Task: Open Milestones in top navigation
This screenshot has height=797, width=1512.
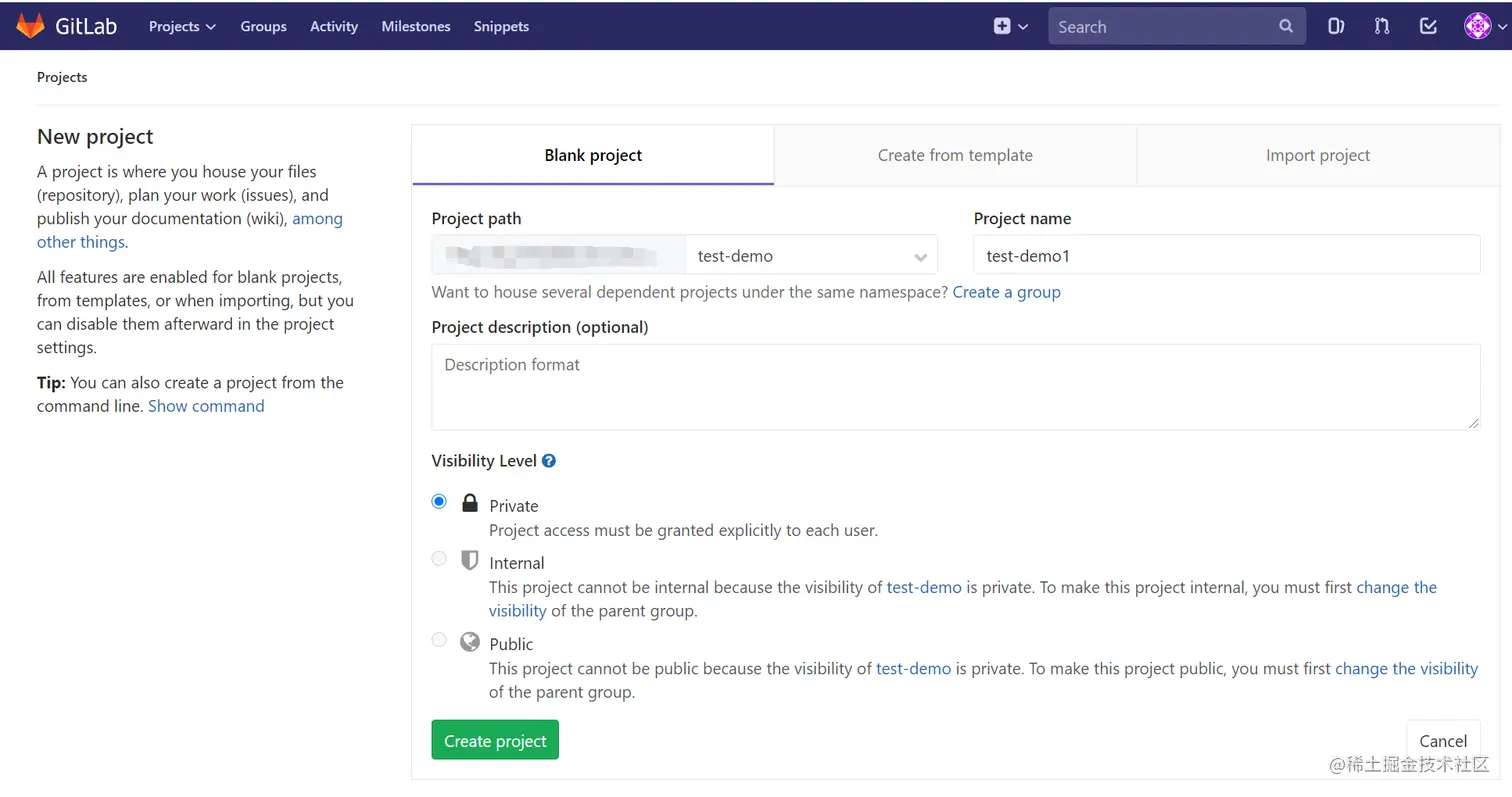Action: tap(416, 26)
